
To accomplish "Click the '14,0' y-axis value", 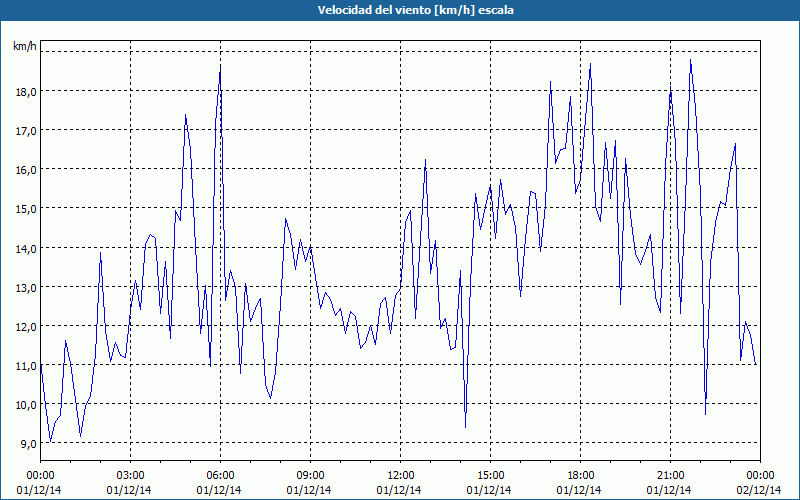I will (x=26, y=248).
